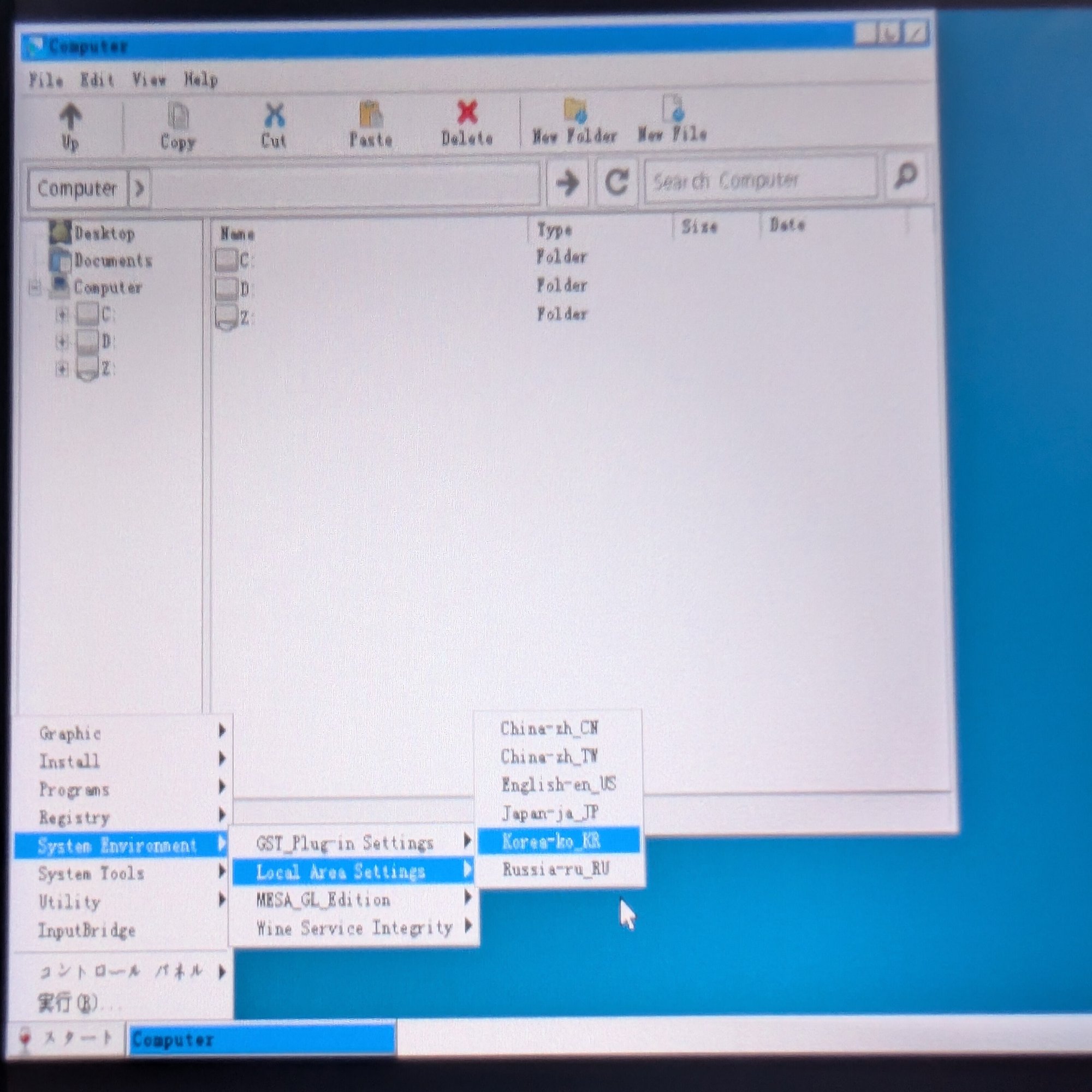Image resolution: width=1092 pixels, height=1092 pixels.
Task: Choose Korea-ko_KR locale
Action: pyautogui.click(x=559, y=841)
